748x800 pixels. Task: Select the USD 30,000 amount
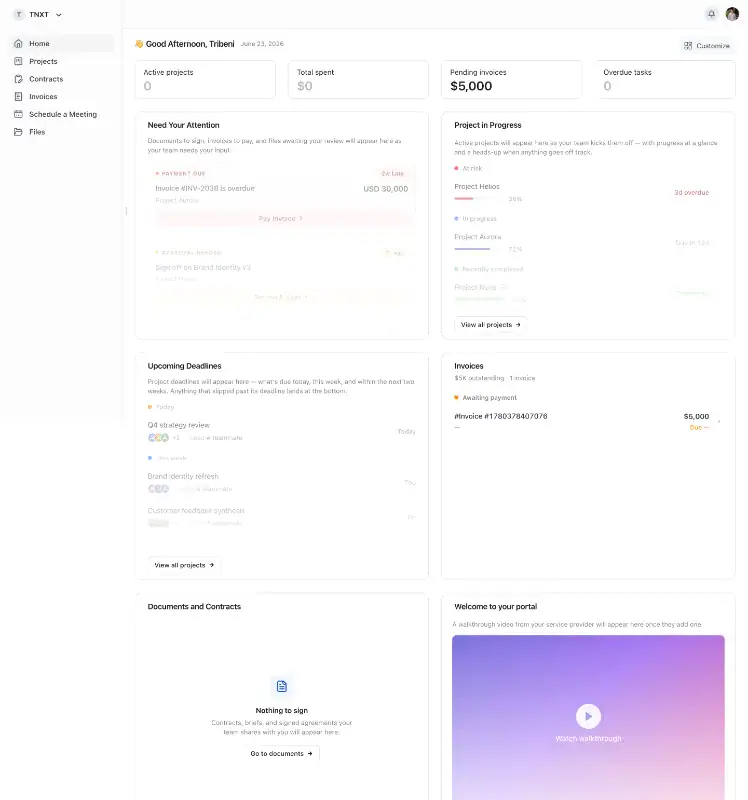pyautogui.click(x=386, y=189)
